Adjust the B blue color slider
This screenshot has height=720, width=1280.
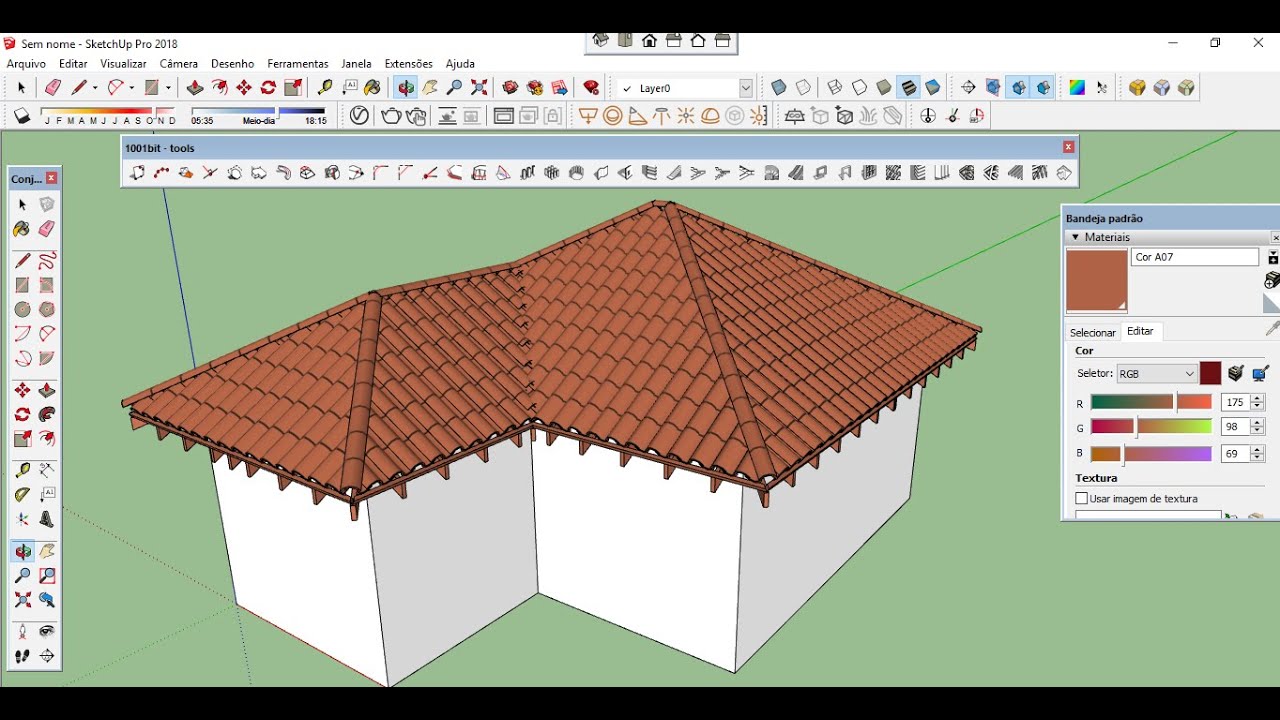[x=1151, y=454]
